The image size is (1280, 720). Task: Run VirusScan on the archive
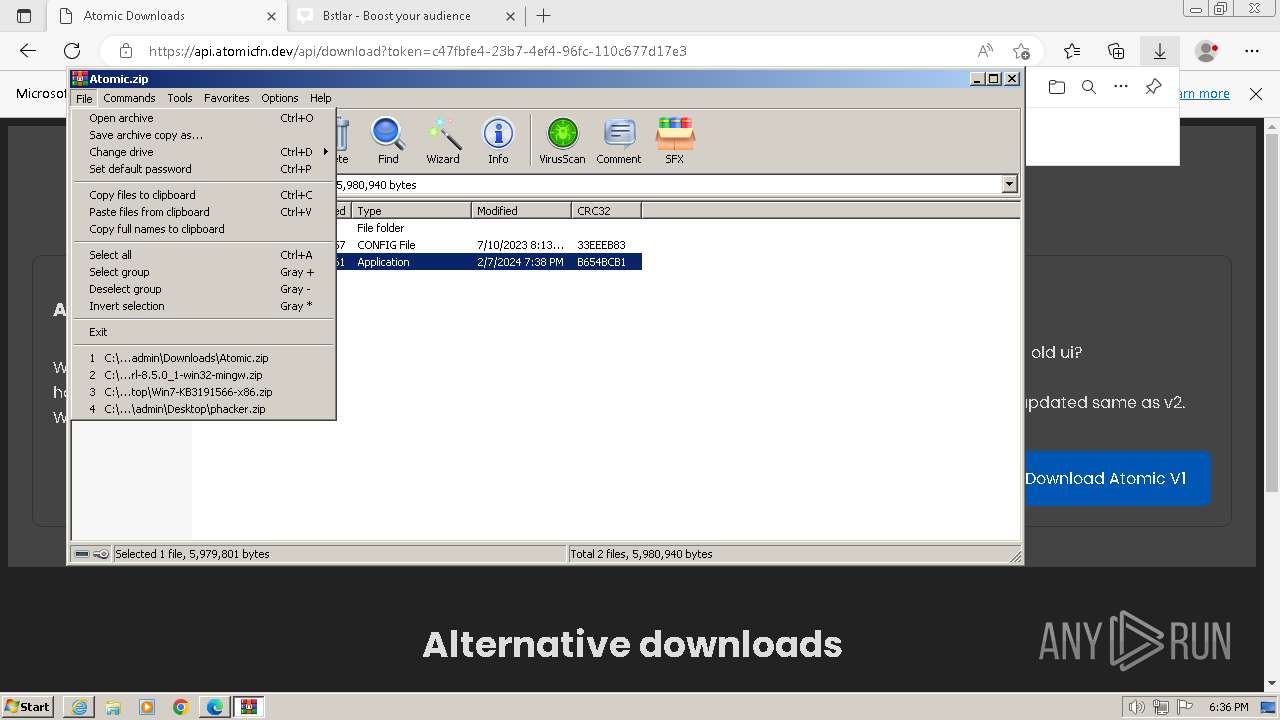pyautogui.click(x=562, y=140)
